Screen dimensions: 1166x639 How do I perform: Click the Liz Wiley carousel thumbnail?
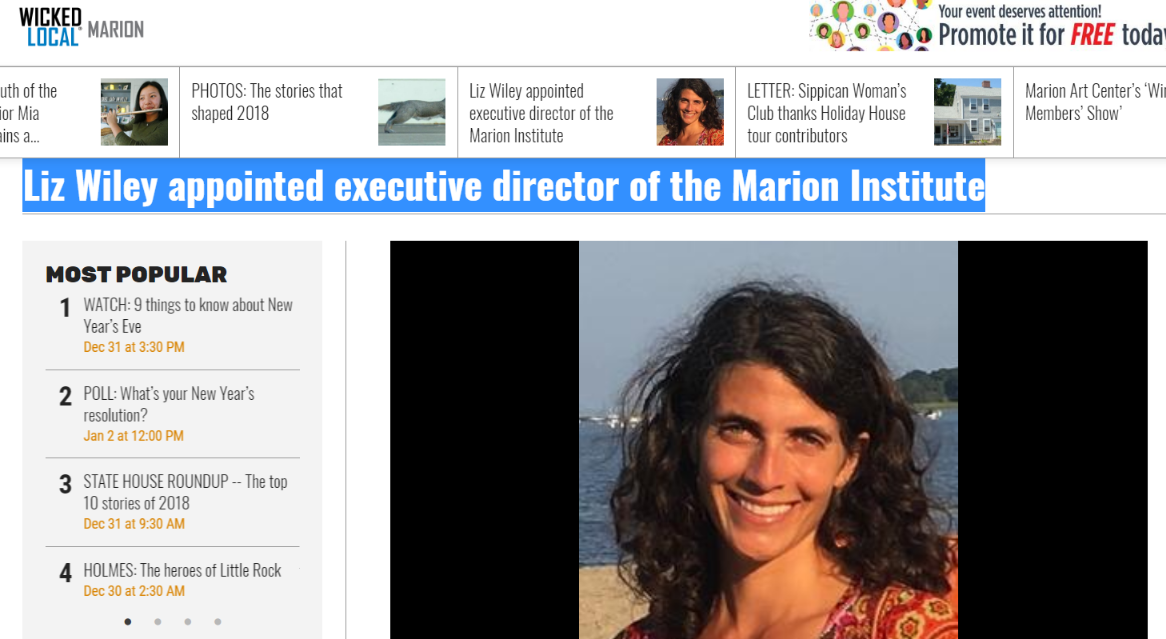[690, 112]
